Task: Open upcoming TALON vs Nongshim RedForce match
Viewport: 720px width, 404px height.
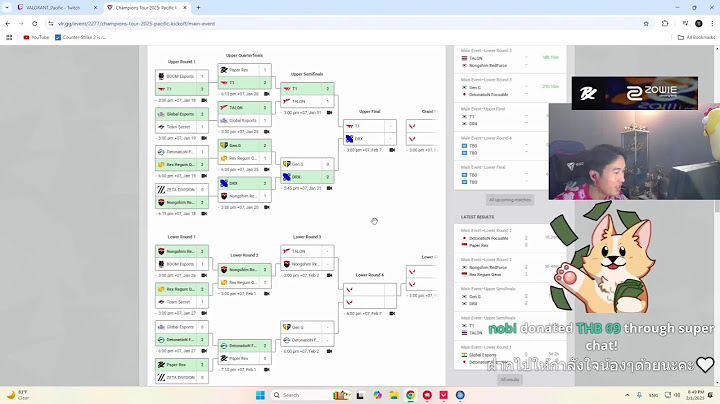Action: tap(510, 58)
